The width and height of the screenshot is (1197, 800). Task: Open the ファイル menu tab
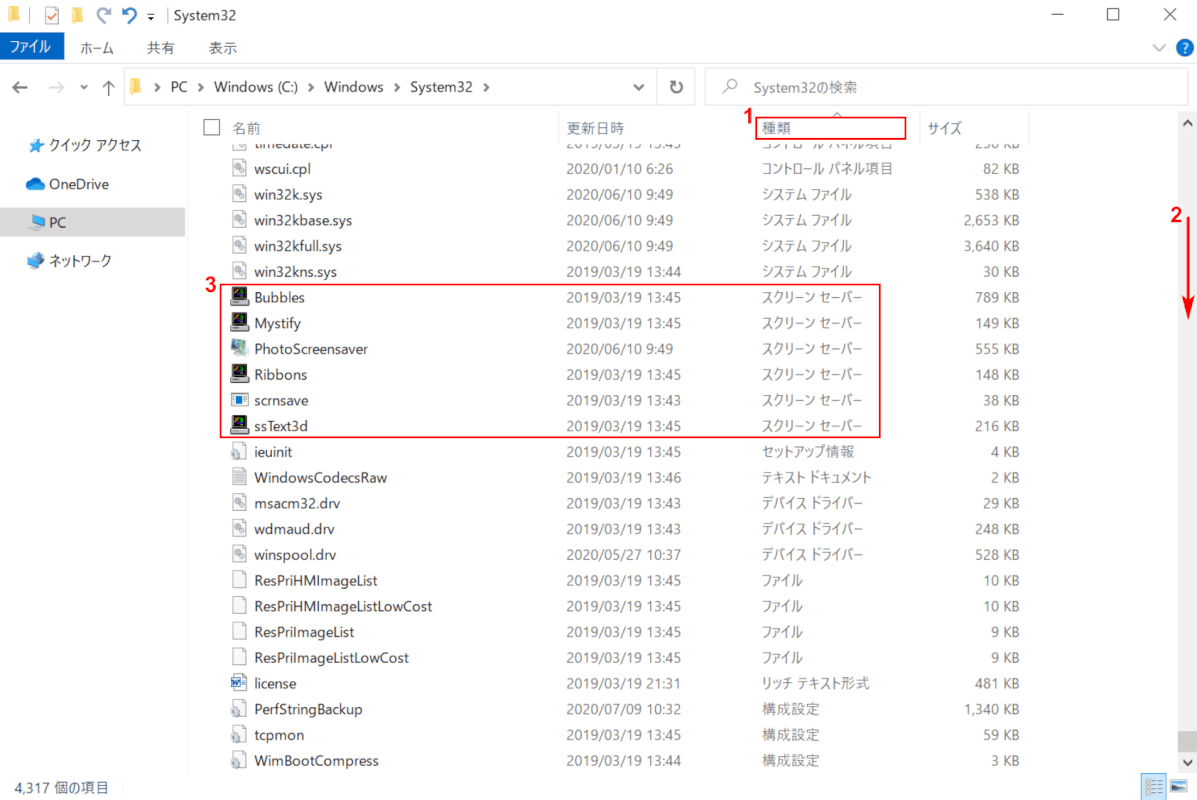tap(32, 47)
